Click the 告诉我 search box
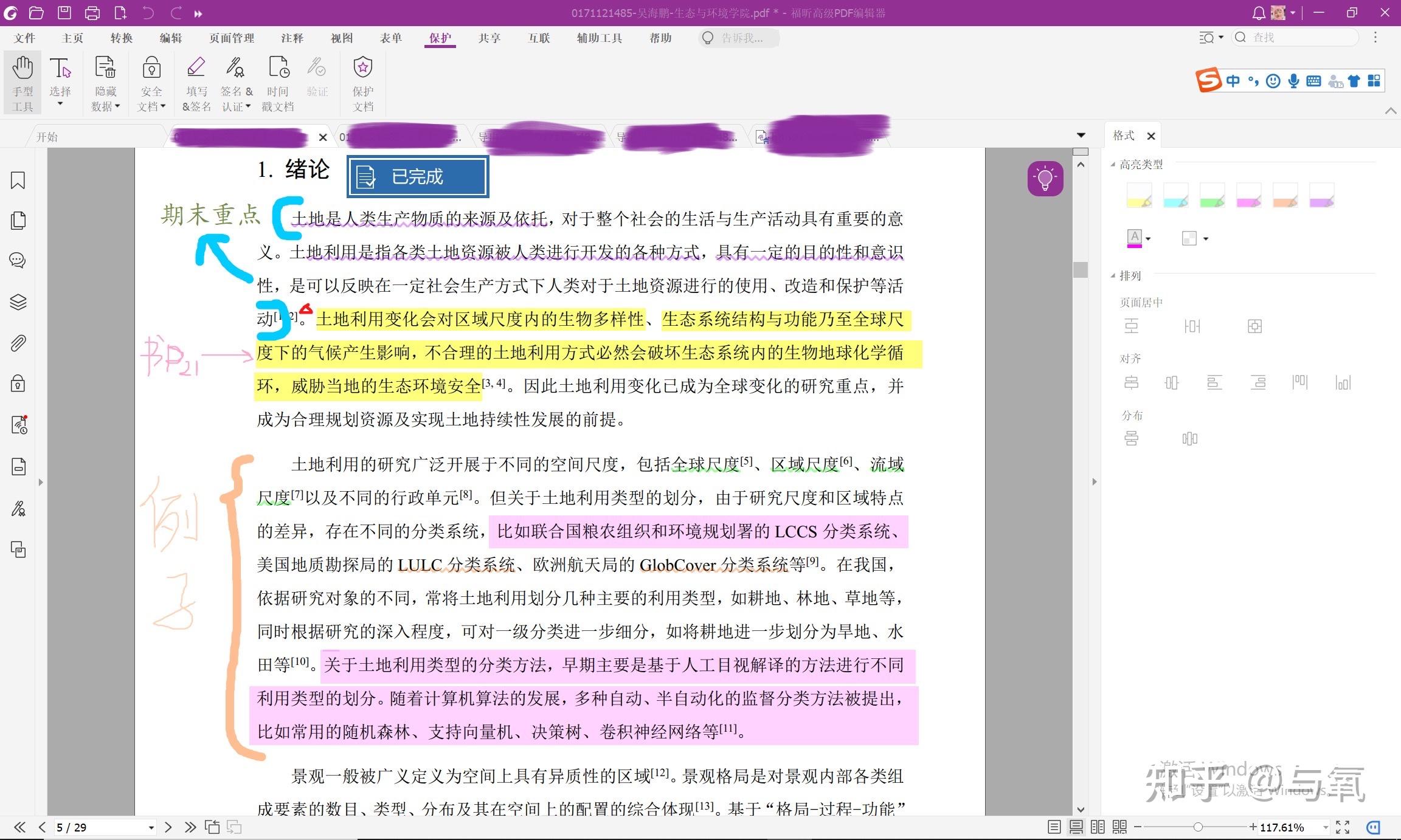 click(x=739, y=38)
